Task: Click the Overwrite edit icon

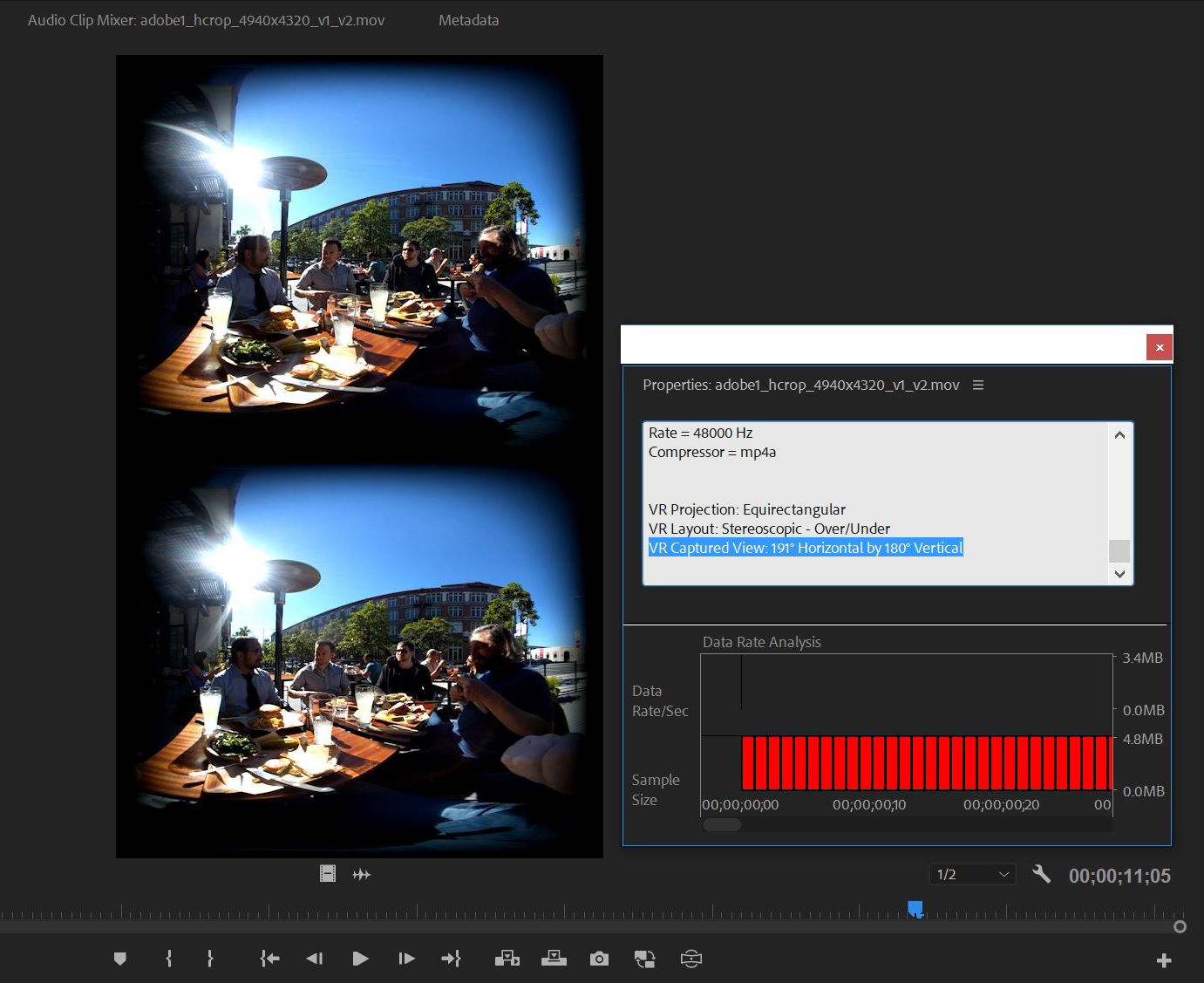Action: (x=554, y=958)
